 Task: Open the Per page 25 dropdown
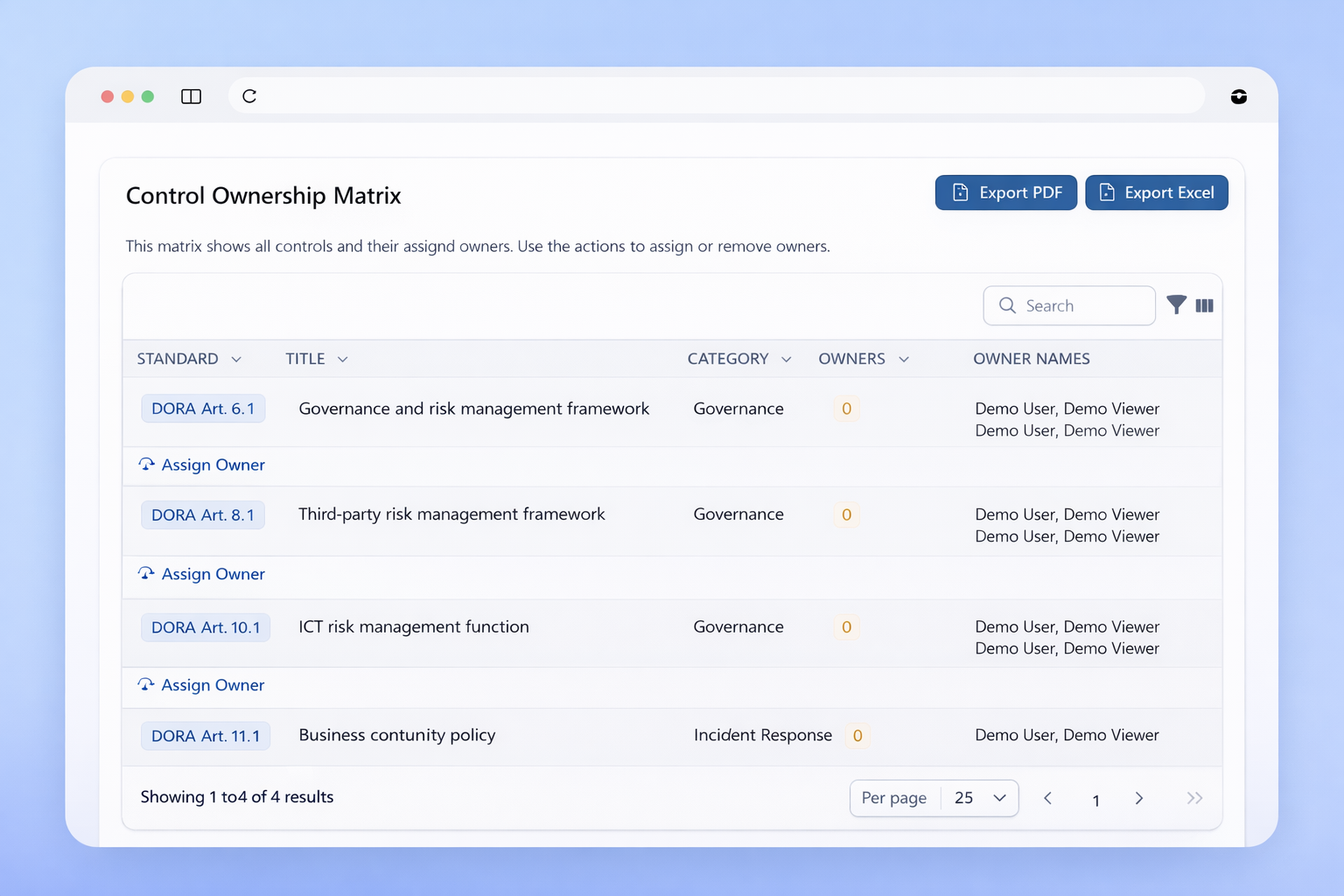tap(979, 798)
